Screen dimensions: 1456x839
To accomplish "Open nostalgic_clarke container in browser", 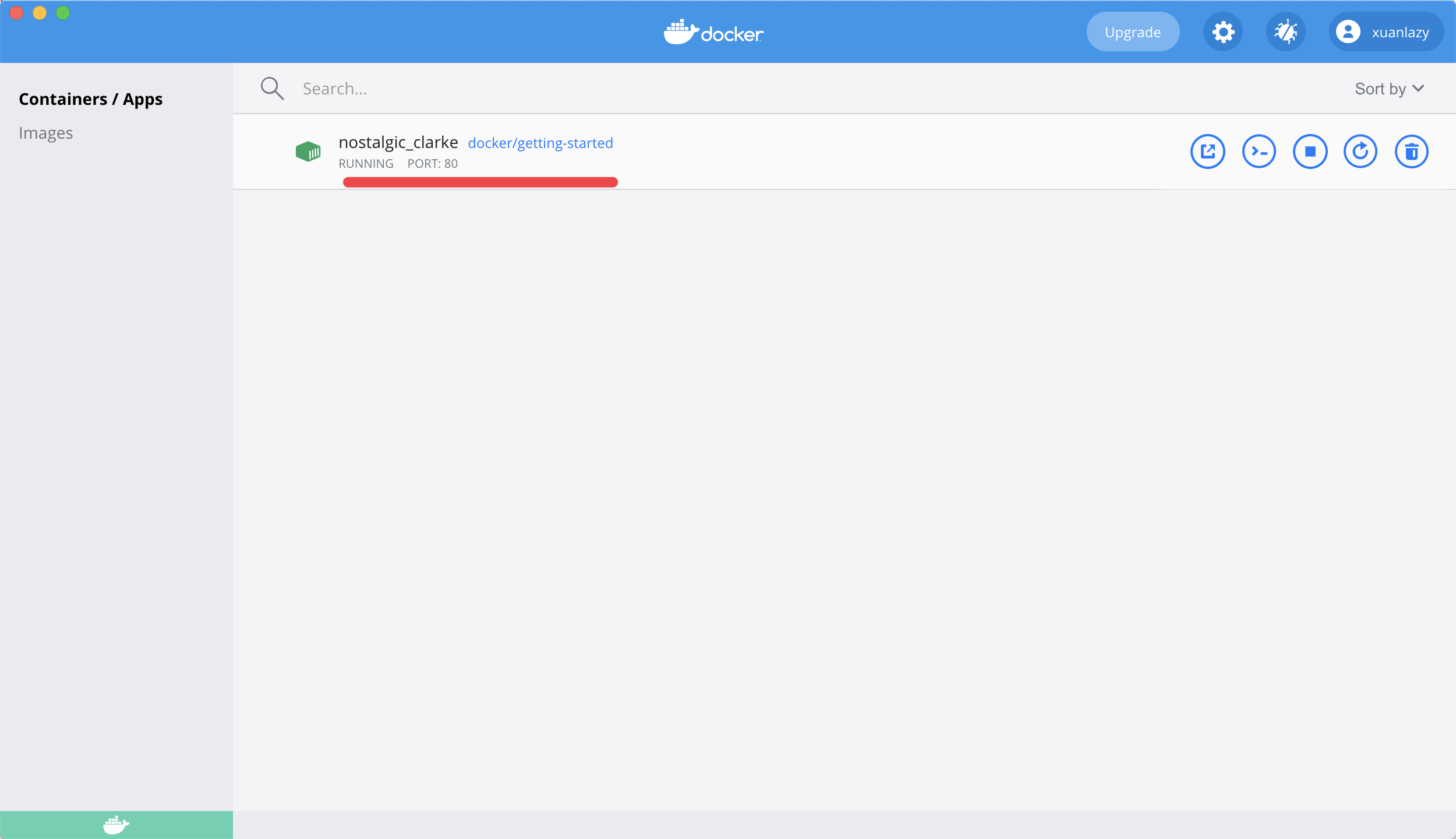I will [1208, 151].
